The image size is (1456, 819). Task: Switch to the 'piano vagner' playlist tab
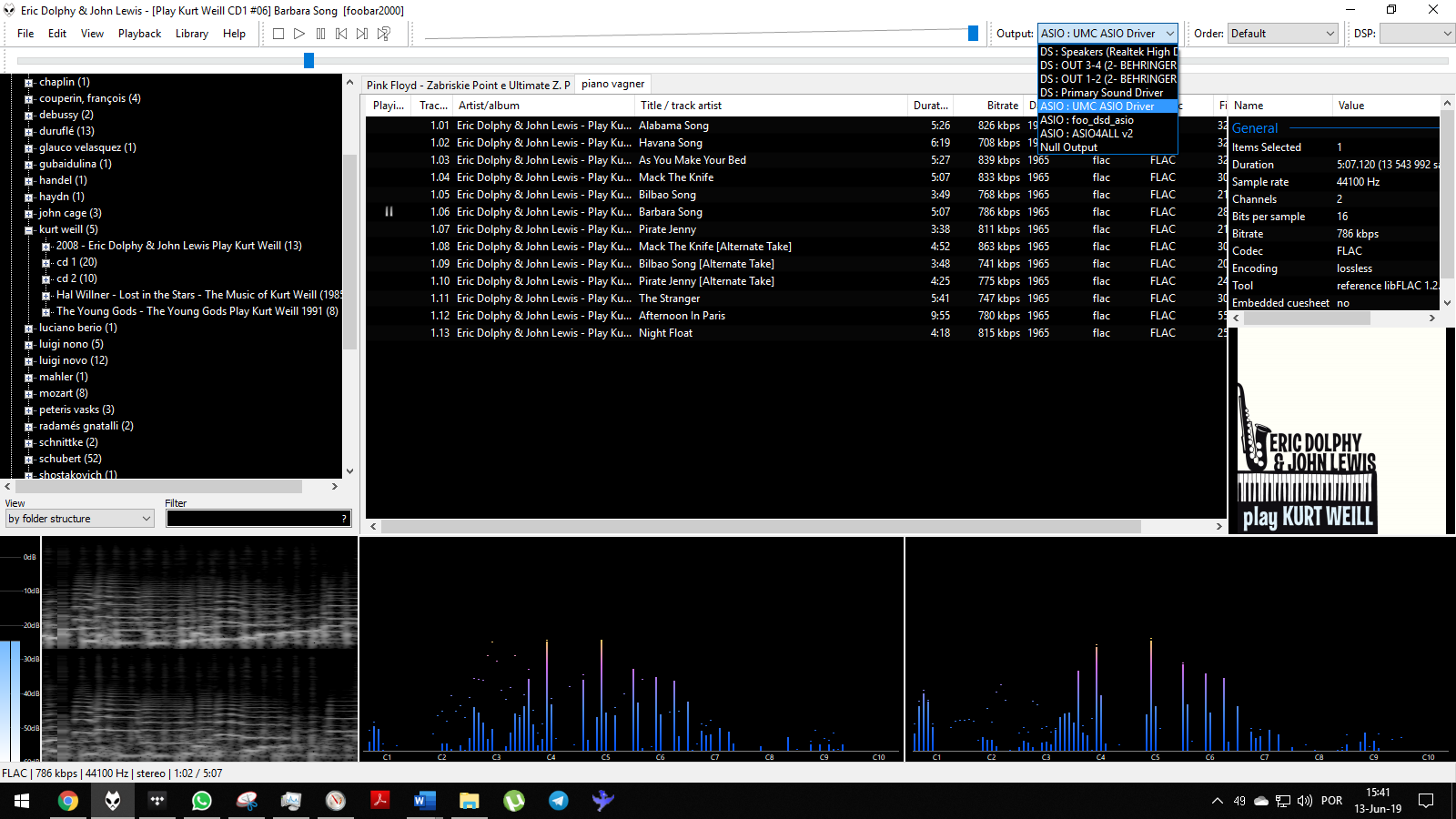[612, 84]
